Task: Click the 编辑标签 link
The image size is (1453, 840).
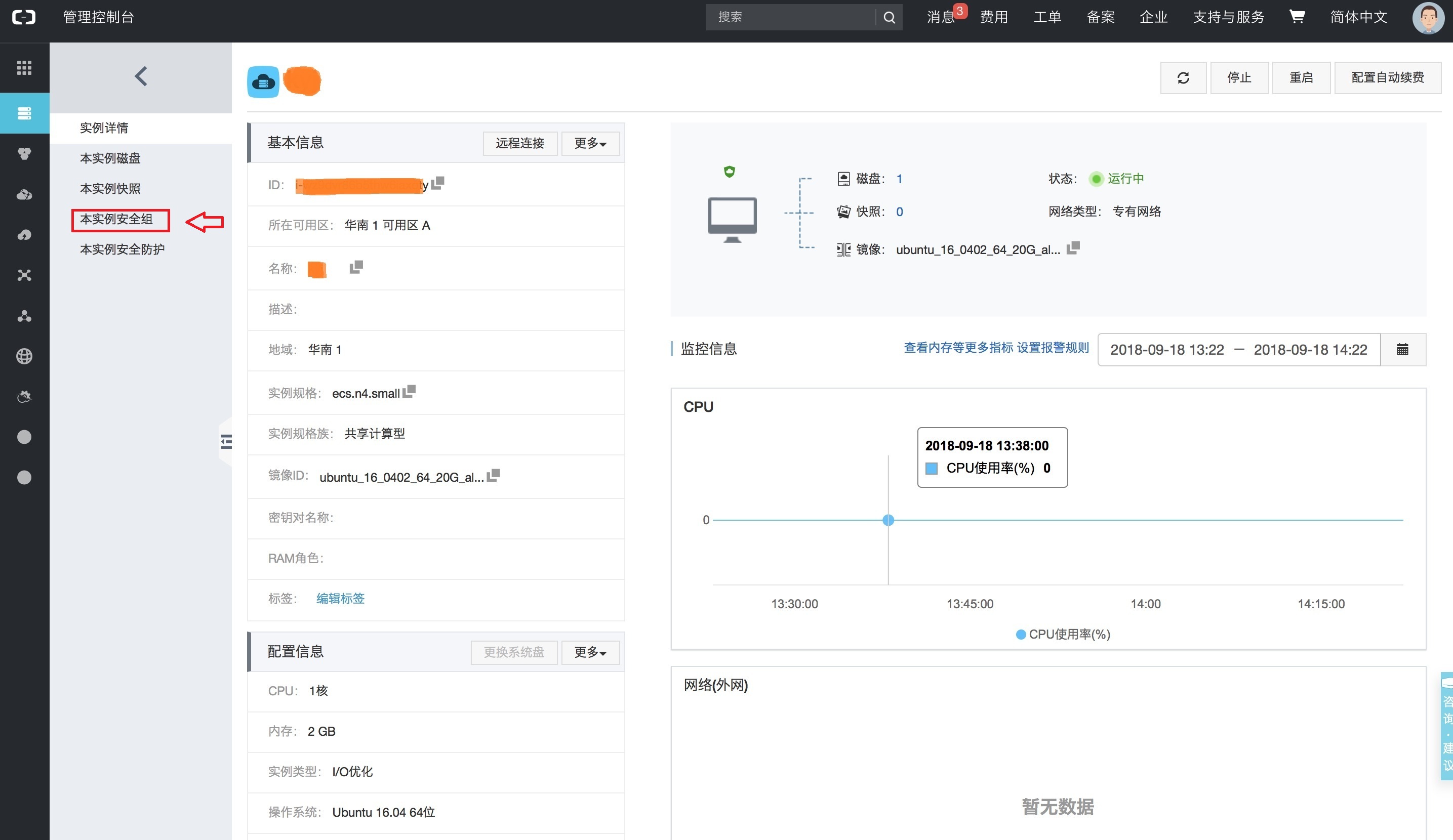Action: (340, 599)
